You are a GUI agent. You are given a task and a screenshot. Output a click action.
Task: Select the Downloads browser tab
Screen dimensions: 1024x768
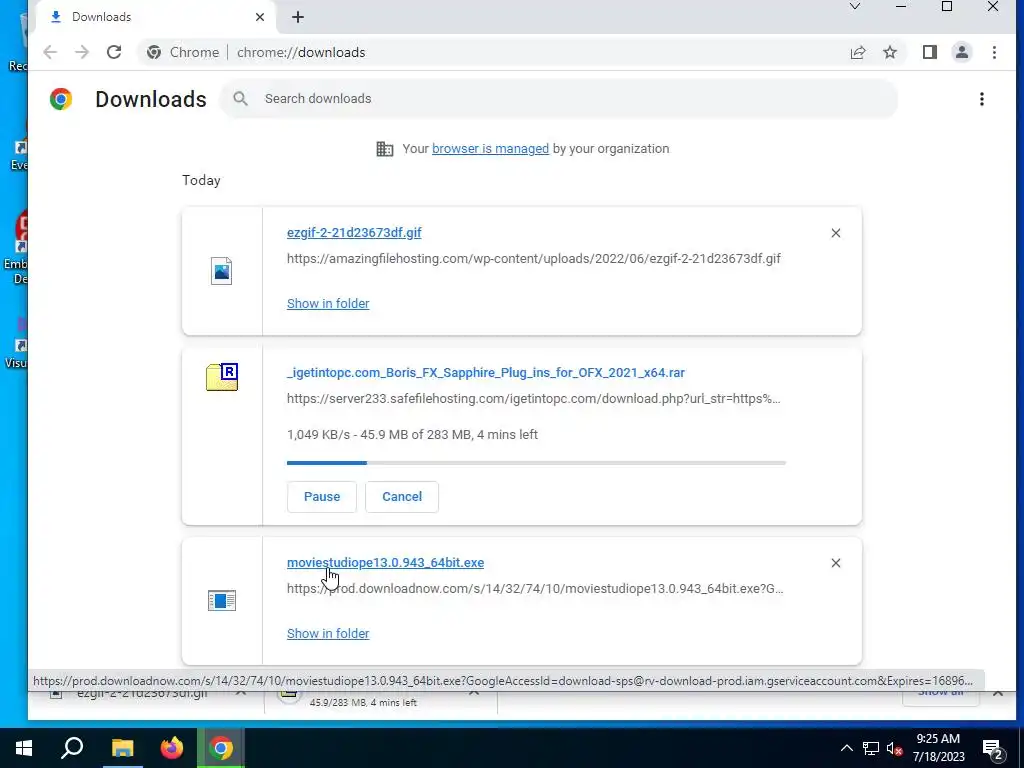(x=157, y=17)
